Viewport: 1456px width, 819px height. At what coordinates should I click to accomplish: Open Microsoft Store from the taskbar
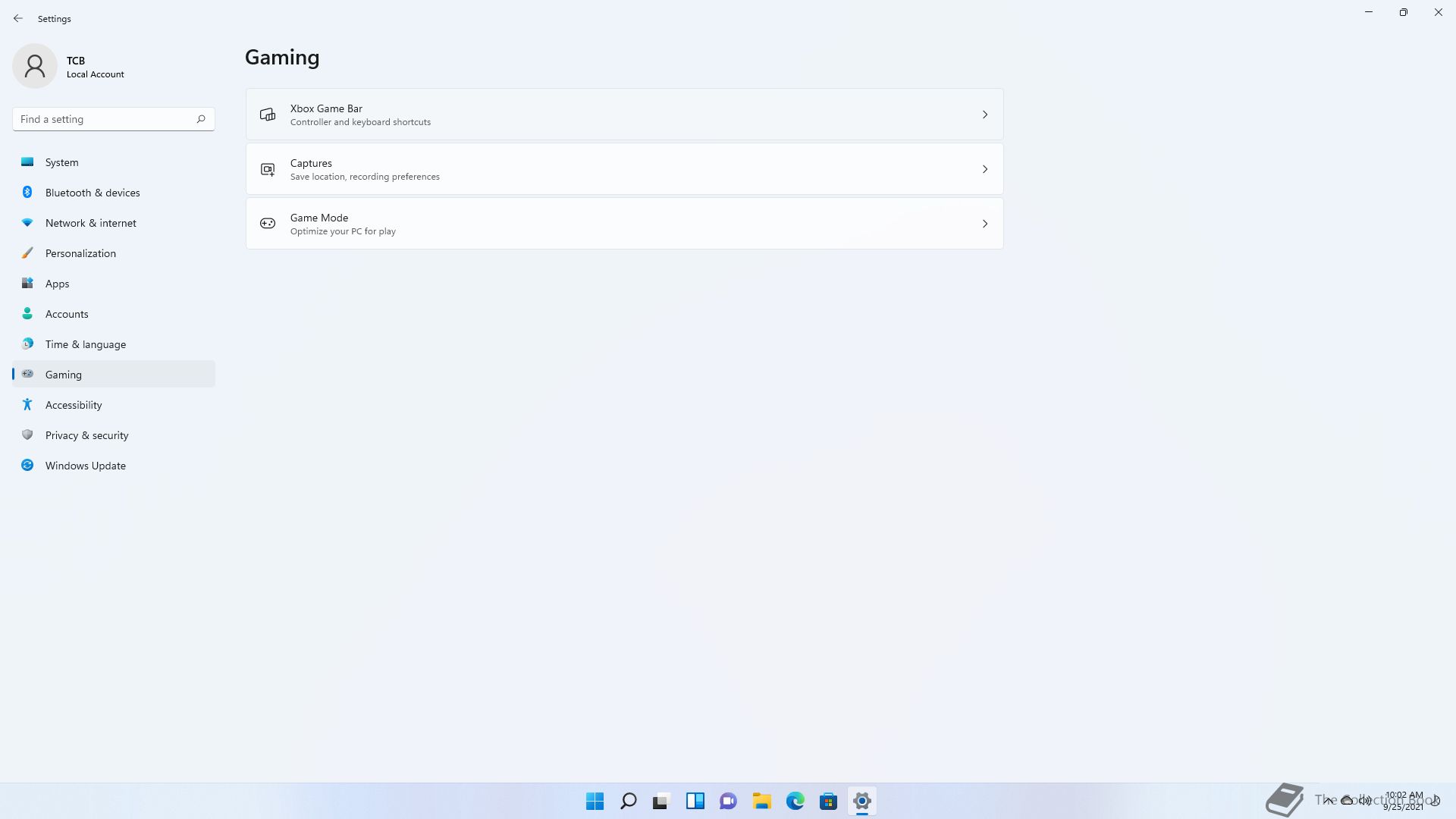pyautogui.click(x=829, y=801)
